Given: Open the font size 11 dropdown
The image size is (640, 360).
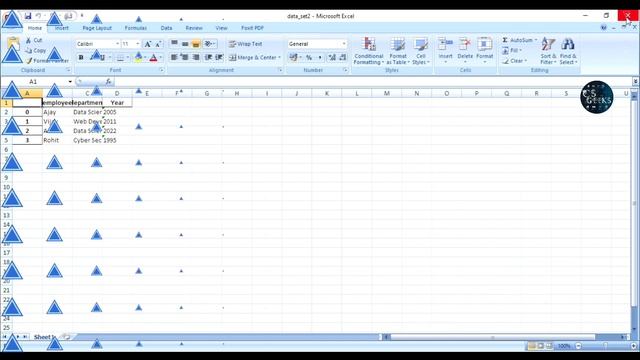Looking at the screenshot, I should click(138, 44).
